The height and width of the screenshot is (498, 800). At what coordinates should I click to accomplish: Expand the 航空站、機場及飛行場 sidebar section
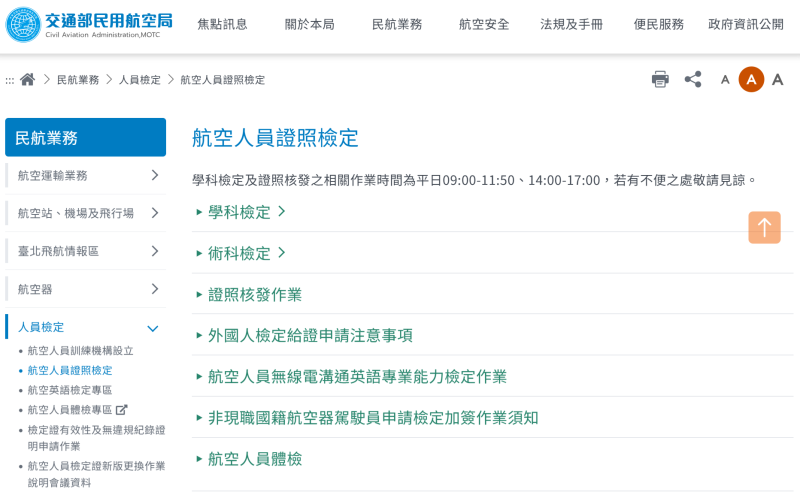click(155, 213)
